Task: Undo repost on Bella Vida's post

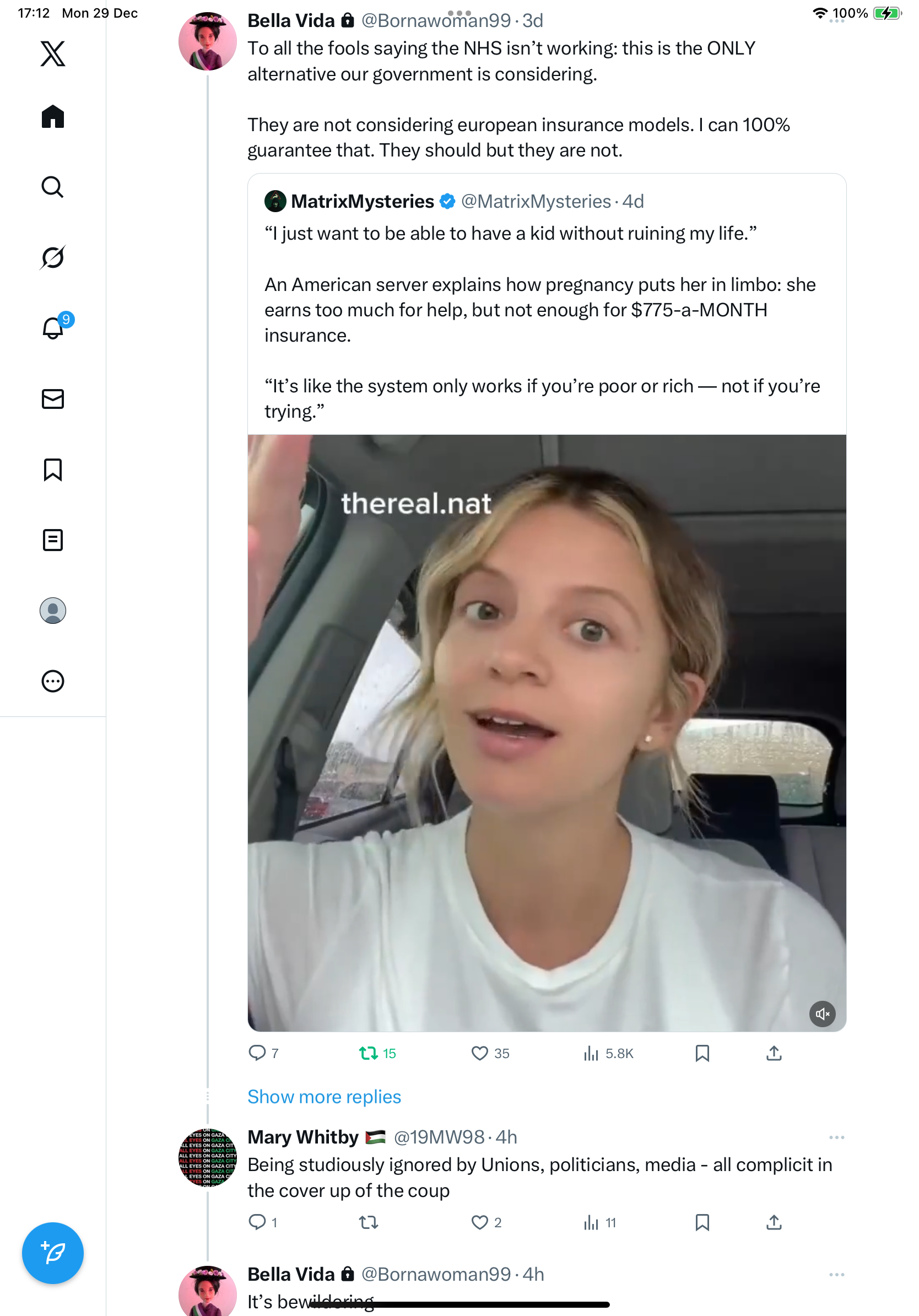Action: pyautogui.click(x=369, y=1054)
